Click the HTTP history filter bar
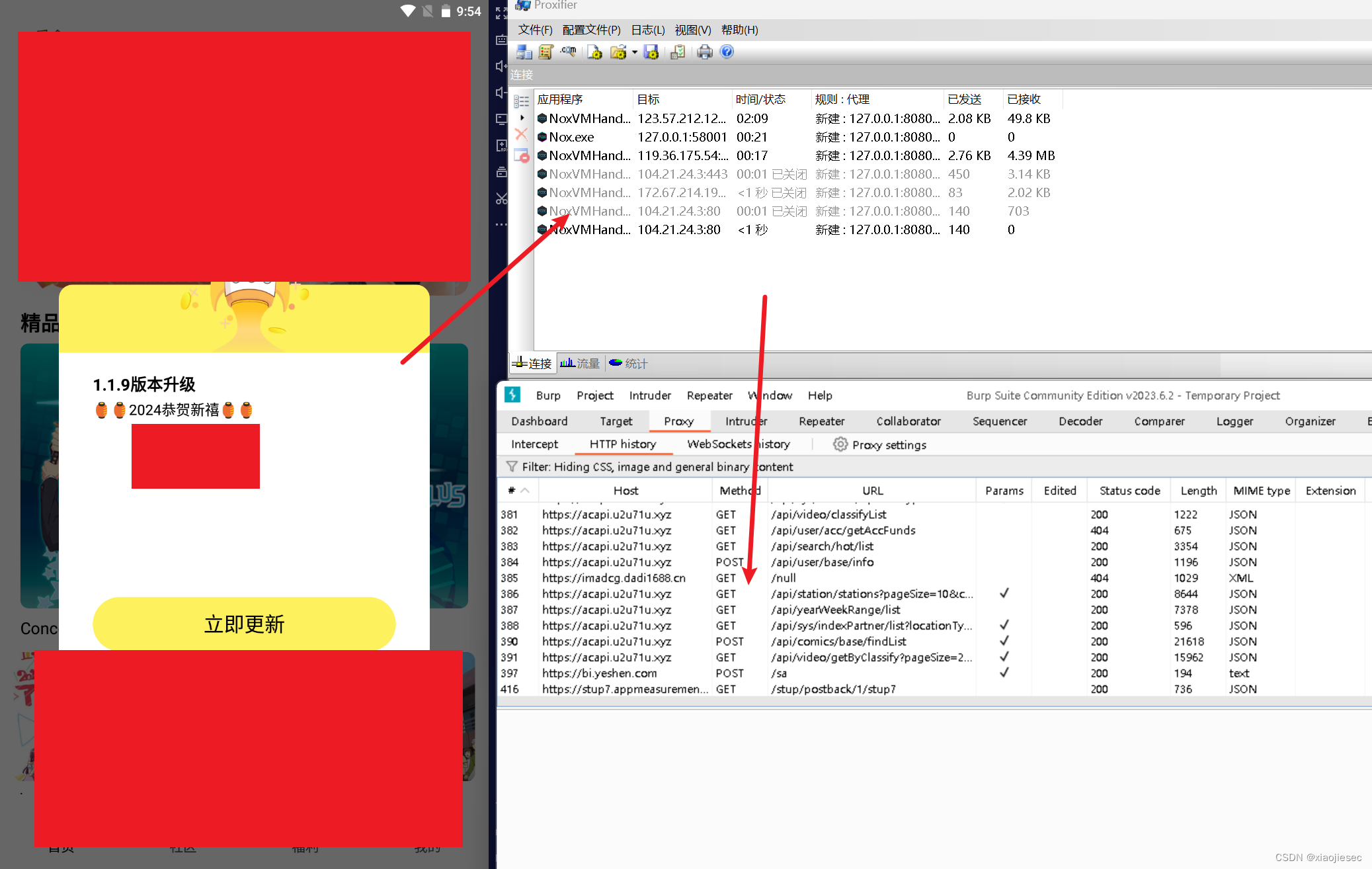The height and width of the screenshot is (869, 1372). (657, 467)
